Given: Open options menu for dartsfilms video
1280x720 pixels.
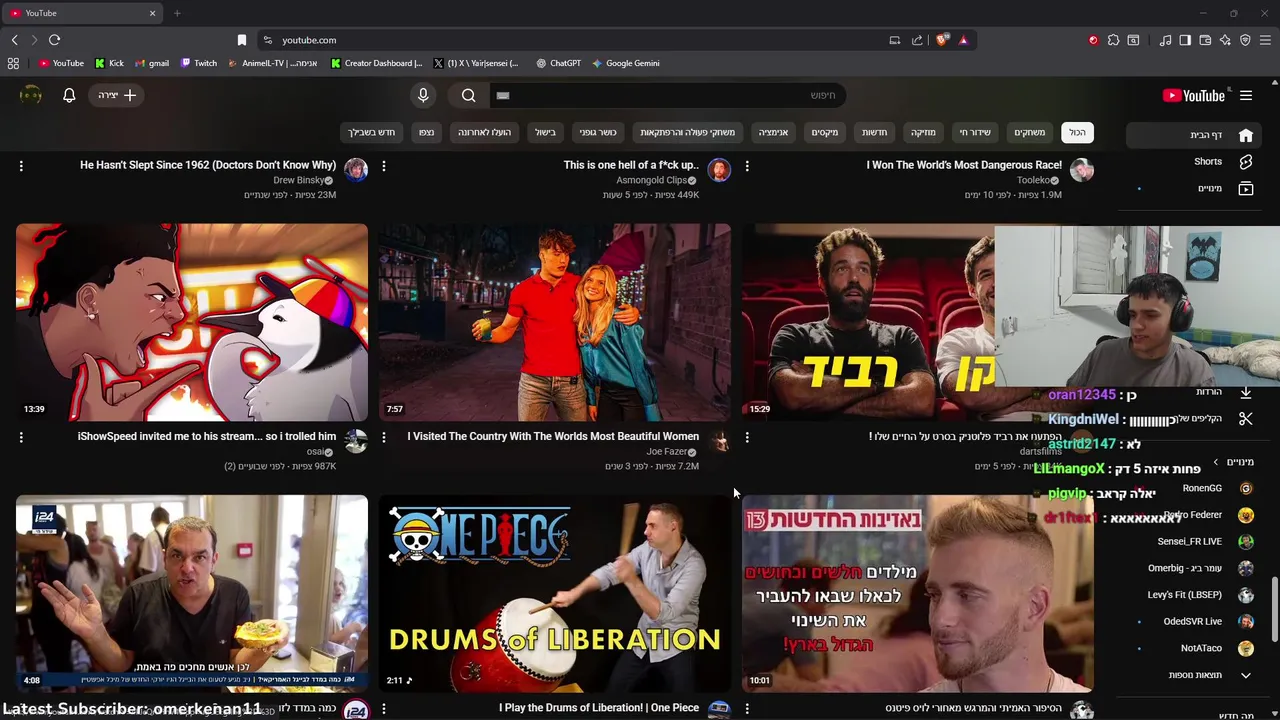Looking at the screenshot, I should point(747,437).
